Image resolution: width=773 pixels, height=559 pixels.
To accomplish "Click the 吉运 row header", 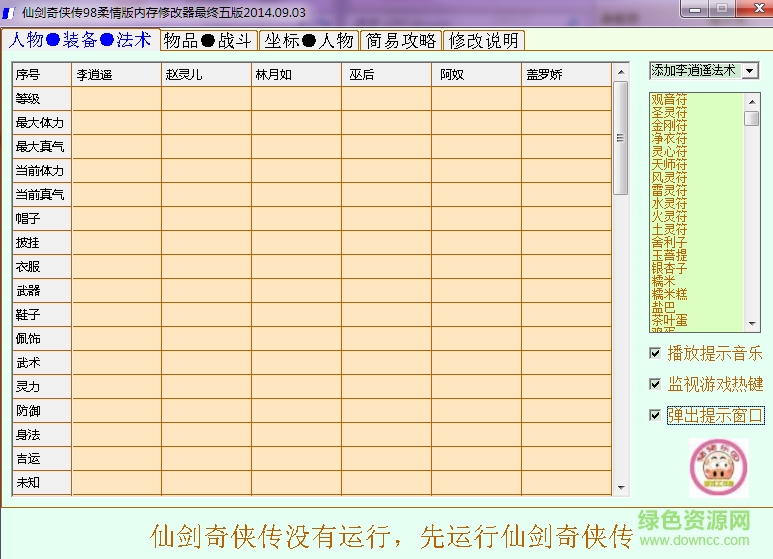I will point(42,459).
